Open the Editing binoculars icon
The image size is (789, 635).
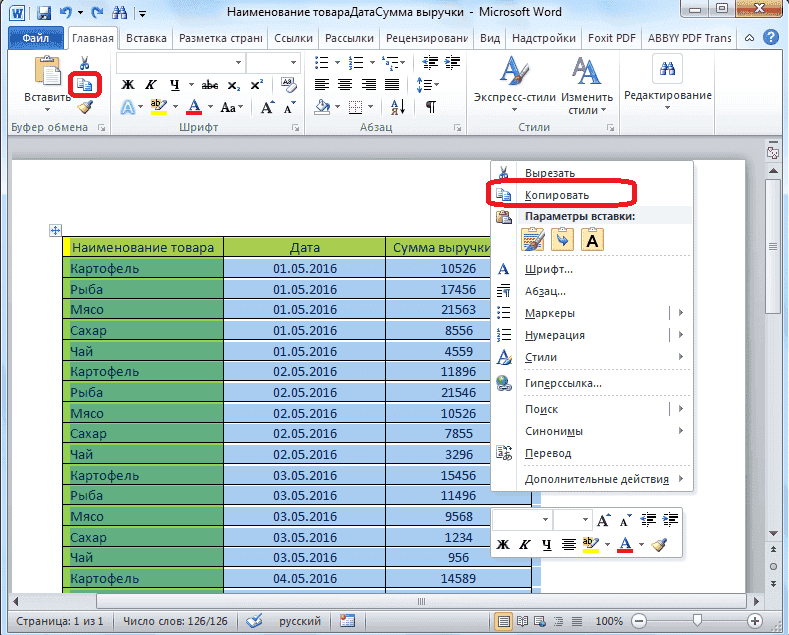(x=667, y=70)
